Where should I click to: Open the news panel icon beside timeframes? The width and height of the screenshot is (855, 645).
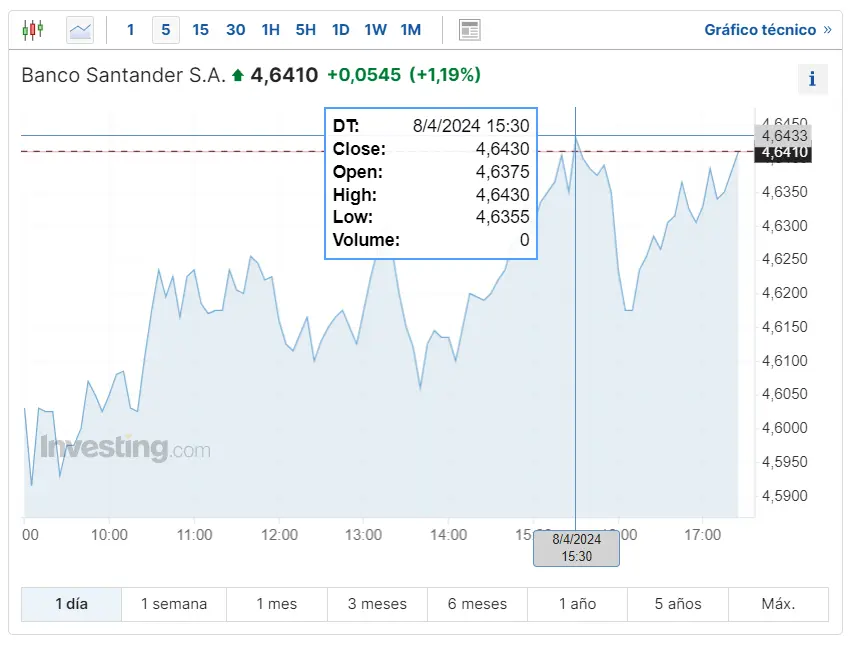click(x=468, y=29)
